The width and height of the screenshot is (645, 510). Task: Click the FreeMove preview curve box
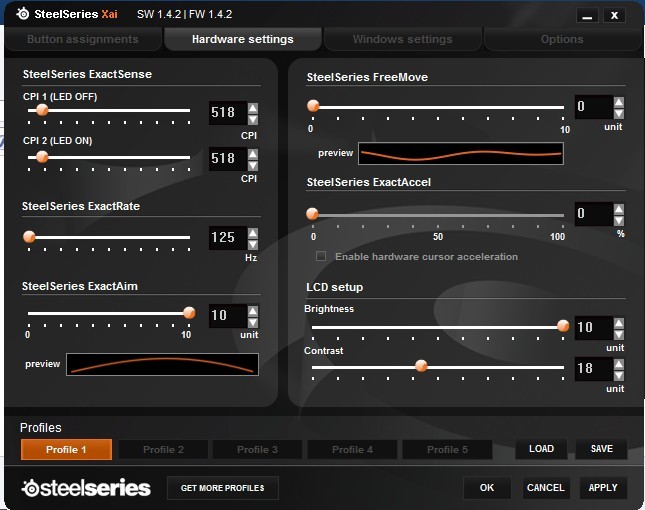(461, 153)
